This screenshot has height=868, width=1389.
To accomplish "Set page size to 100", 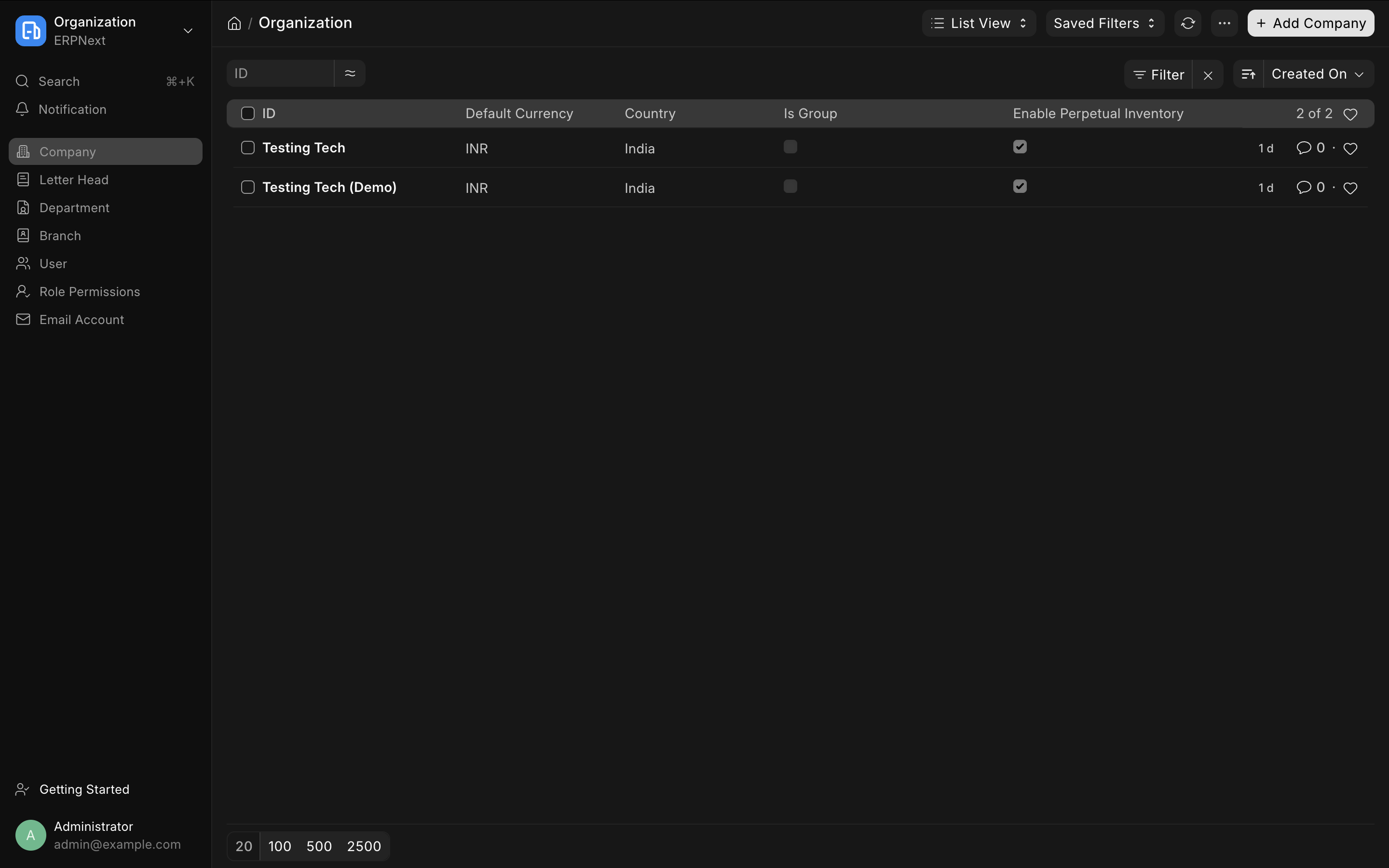I will 280,846.
